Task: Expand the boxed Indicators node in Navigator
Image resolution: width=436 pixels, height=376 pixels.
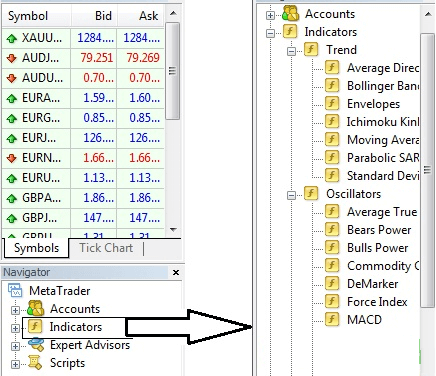Action: (15, 328)
